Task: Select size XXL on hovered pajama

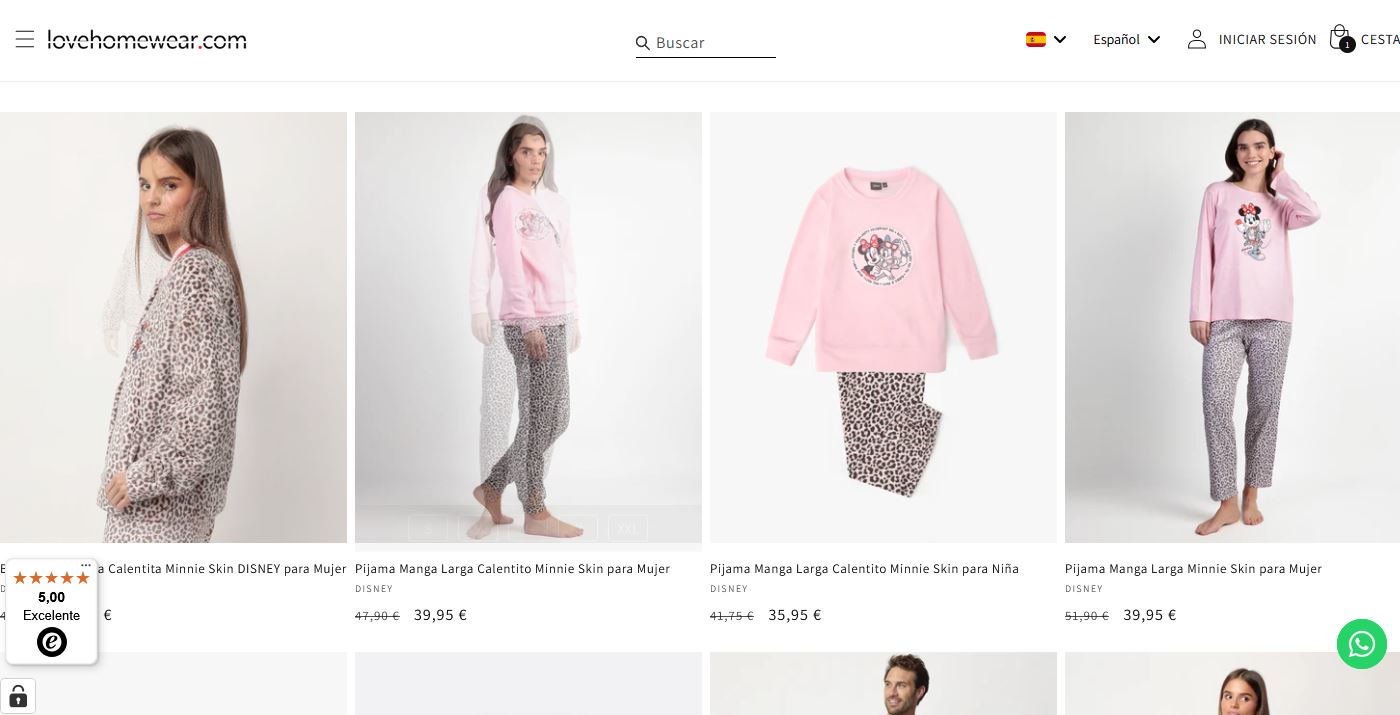Action: [x=628, y=528]
